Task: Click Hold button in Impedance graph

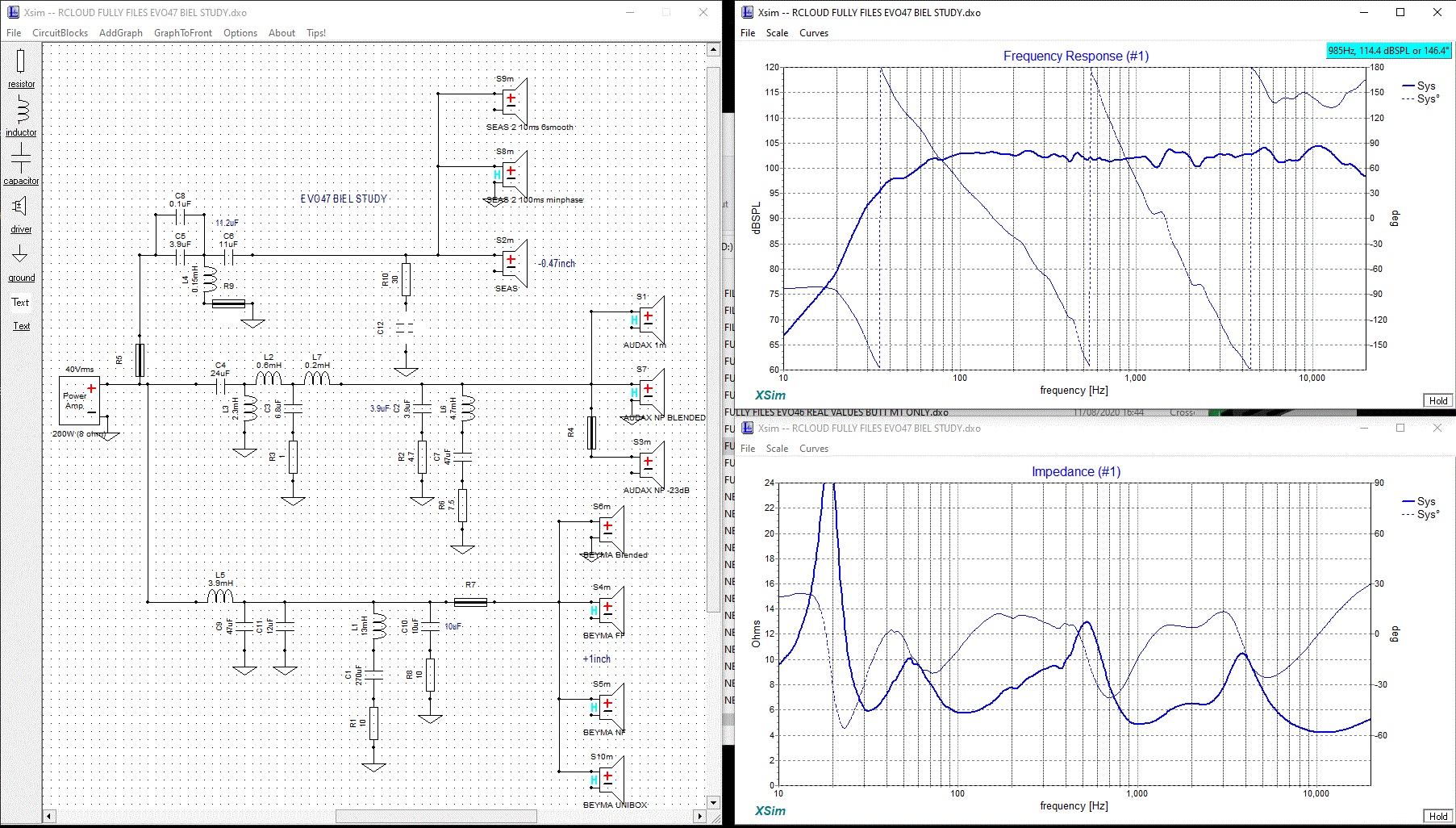Action: (x=1438, y=817)
